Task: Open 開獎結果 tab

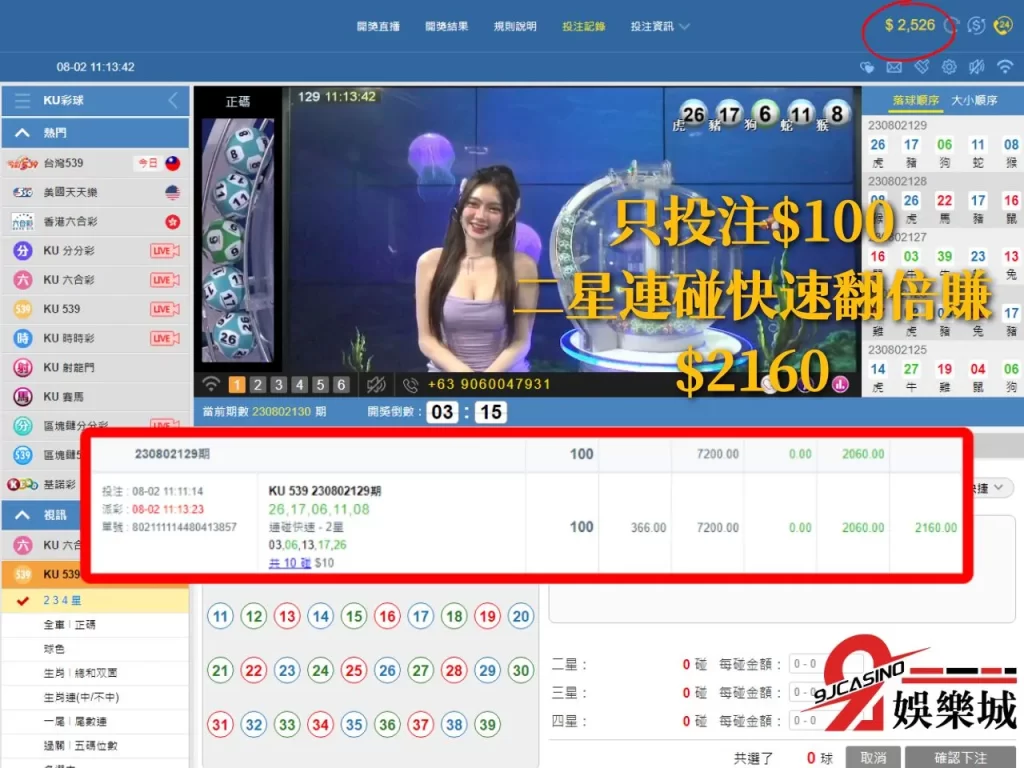Action: [x=447, y=26]
